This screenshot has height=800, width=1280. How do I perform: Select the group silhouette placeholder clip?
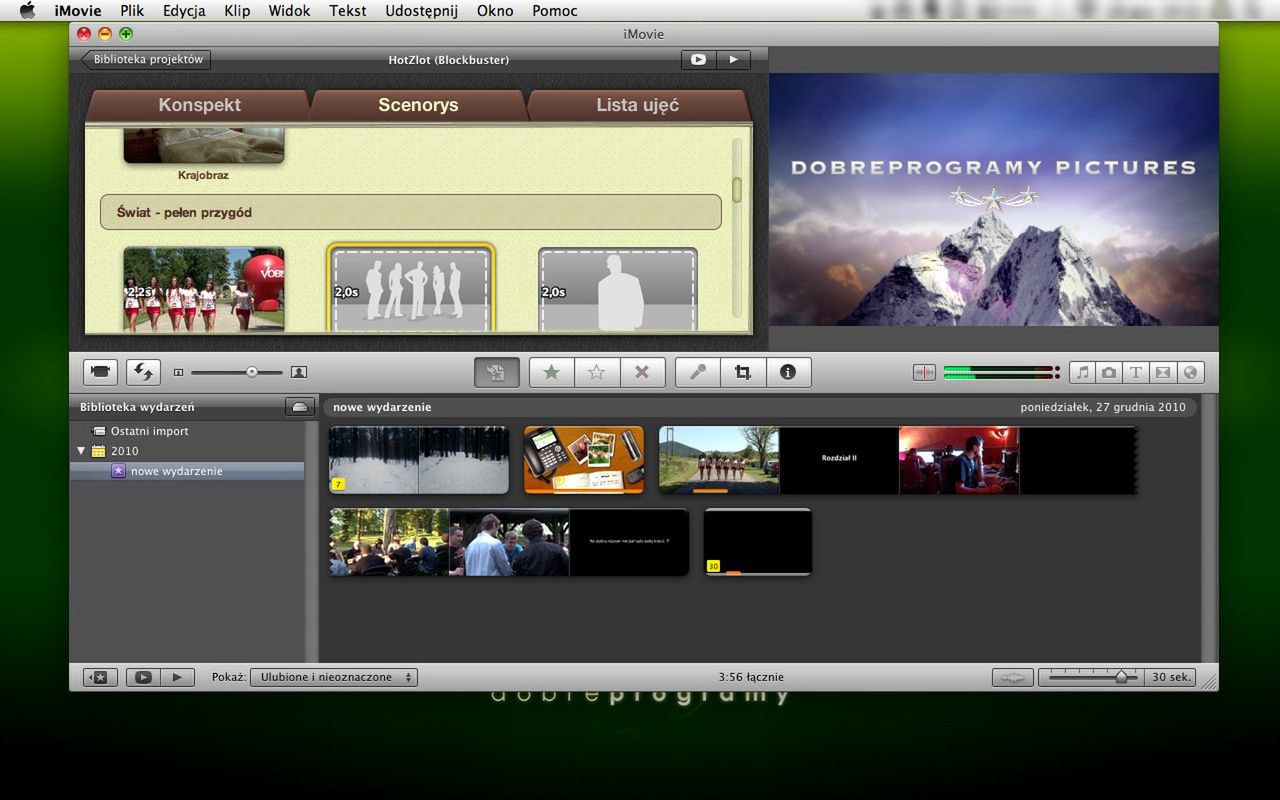411,288
